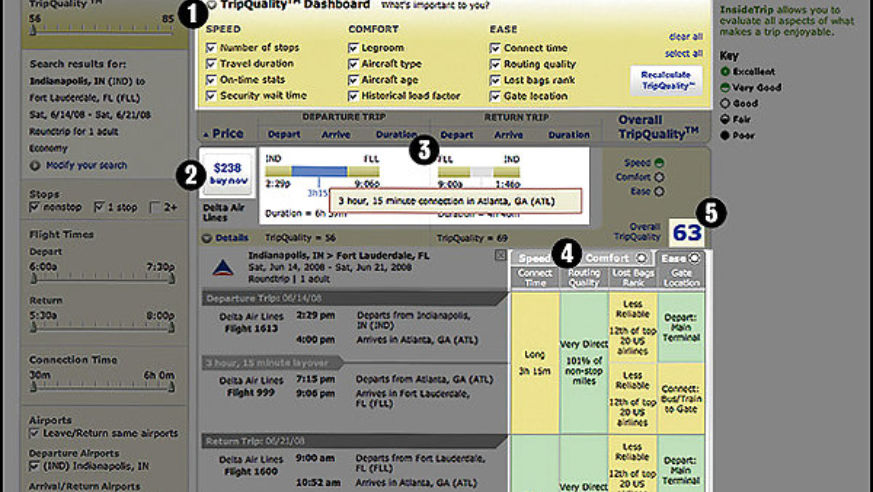Screen dimensions: 873x492
Task: Close the flight details panel
Action: 501,255
